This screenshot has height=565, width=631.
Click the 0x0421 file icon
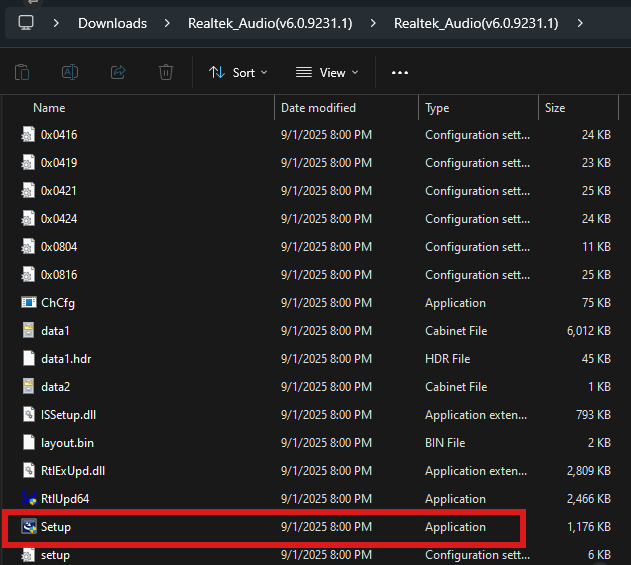[28, 190]
